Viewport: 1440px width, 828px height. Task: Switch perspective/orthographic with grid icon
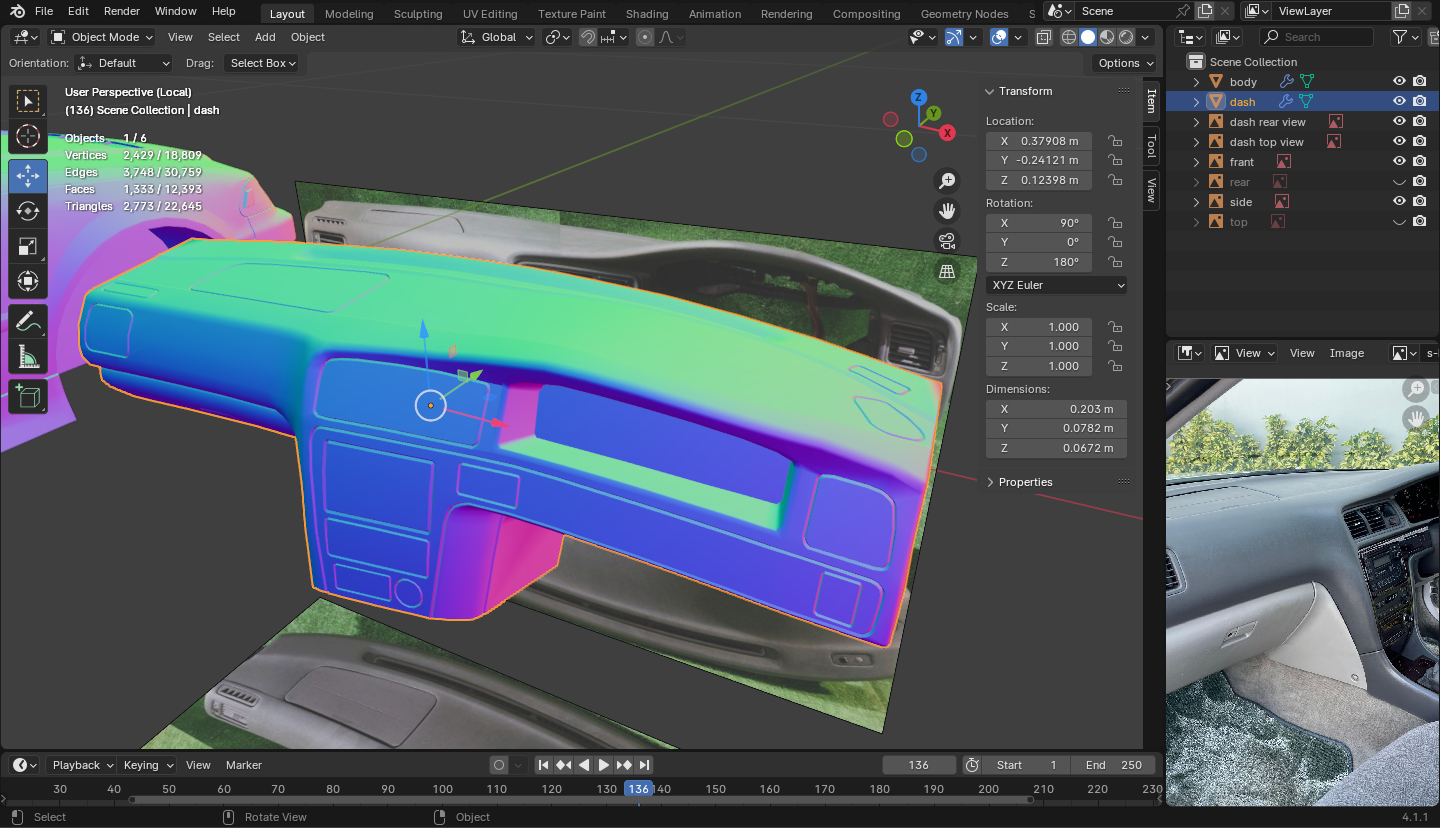pos(947,271)
